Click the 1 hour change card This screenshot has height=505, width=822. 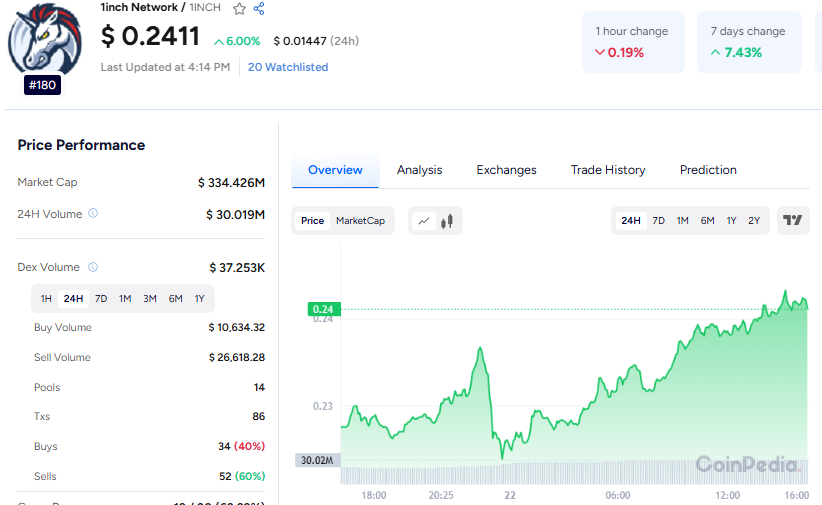(x=633, y=42)
